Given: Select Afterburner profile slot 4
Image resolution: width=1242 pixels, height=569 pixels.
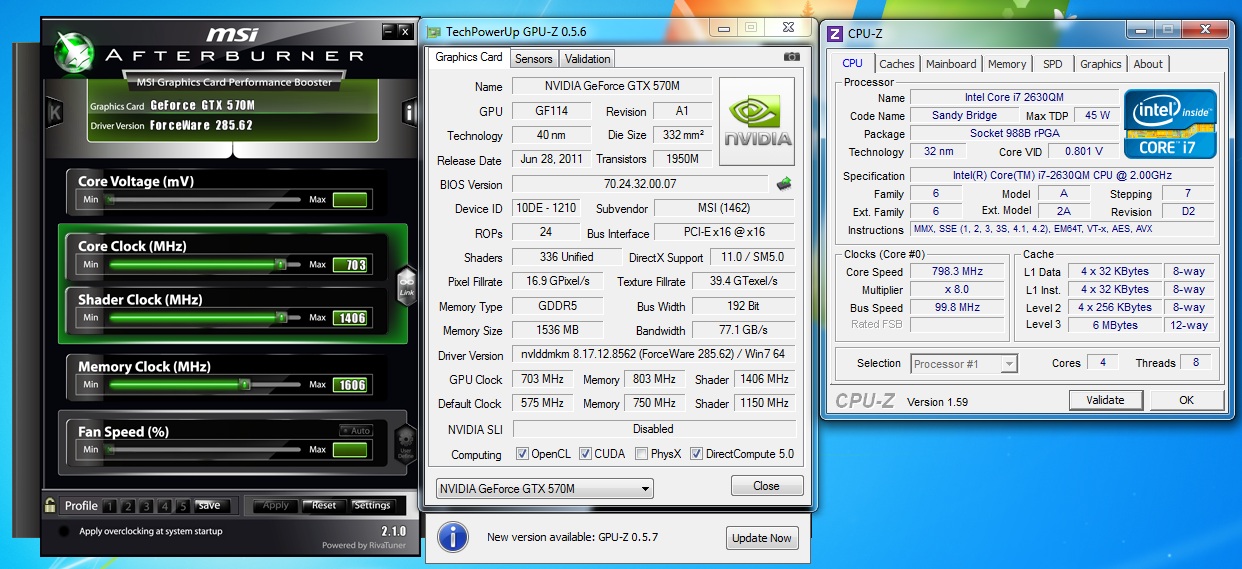Looking at the screenshot, I should (165, 506).
